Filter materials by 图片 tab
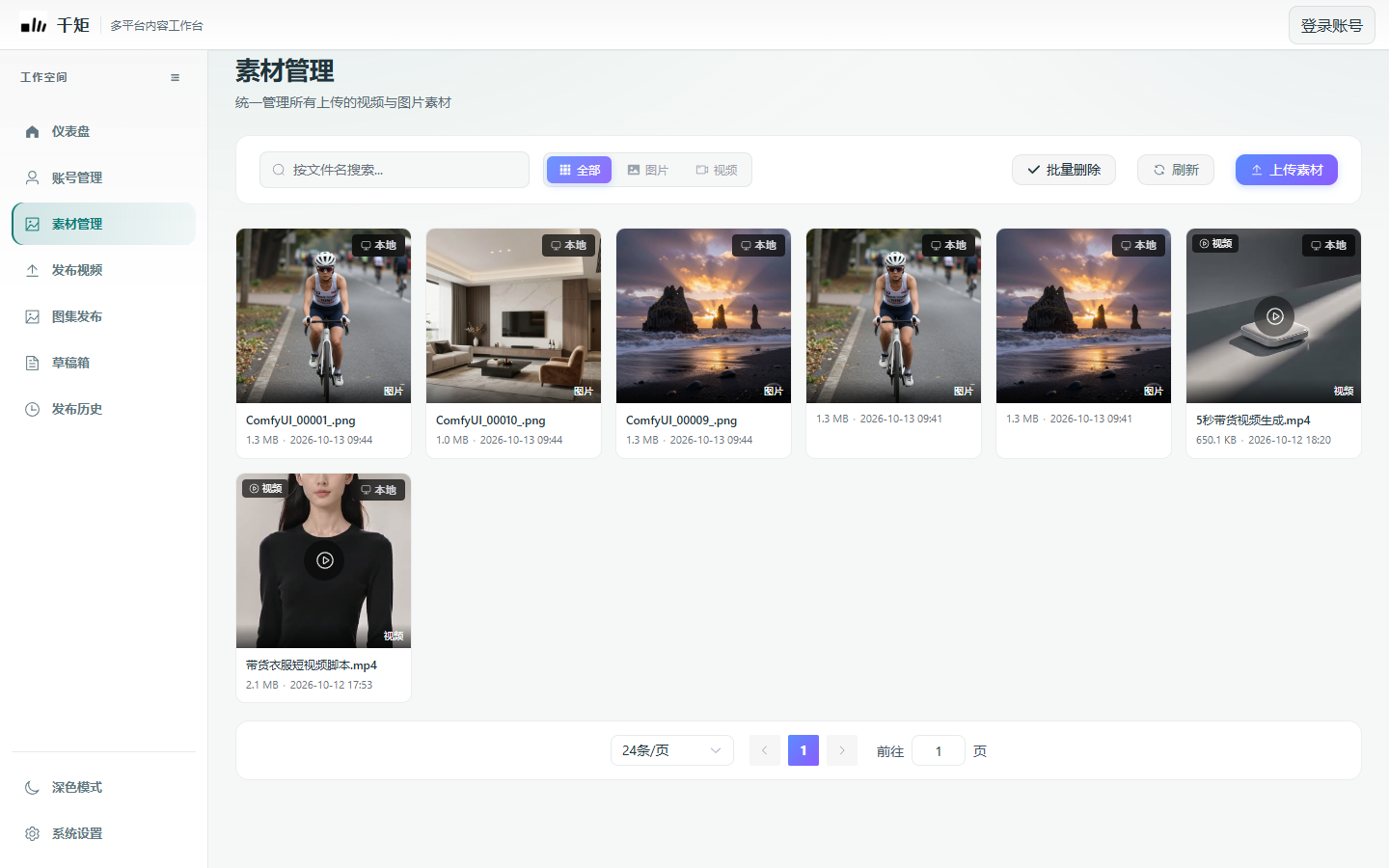The image size is (1389, 868). pyautogui.click(x=648, y=170)
